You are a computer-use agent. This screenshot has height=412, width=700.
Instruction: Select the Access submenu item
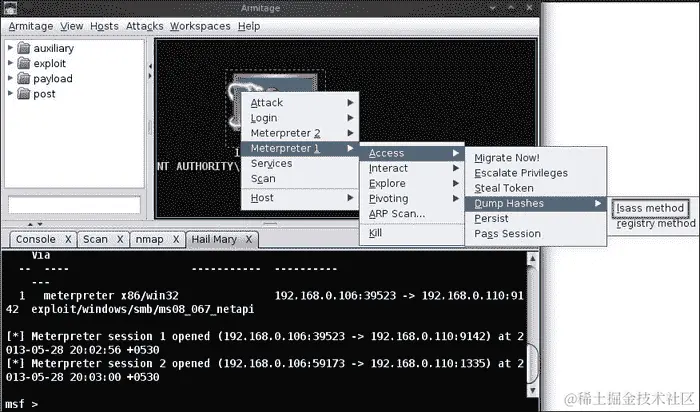click(412, 153)
